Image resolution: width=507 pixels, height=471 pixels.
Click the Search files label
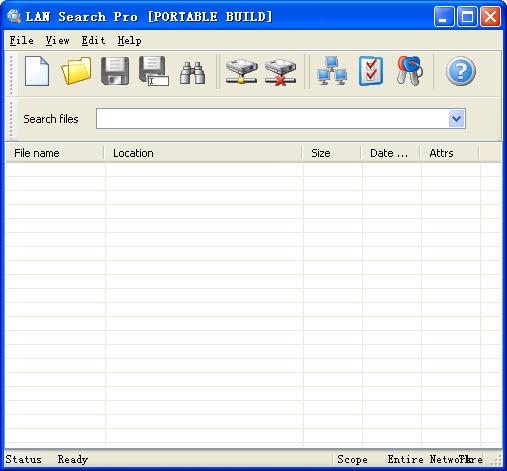(51, 119)
